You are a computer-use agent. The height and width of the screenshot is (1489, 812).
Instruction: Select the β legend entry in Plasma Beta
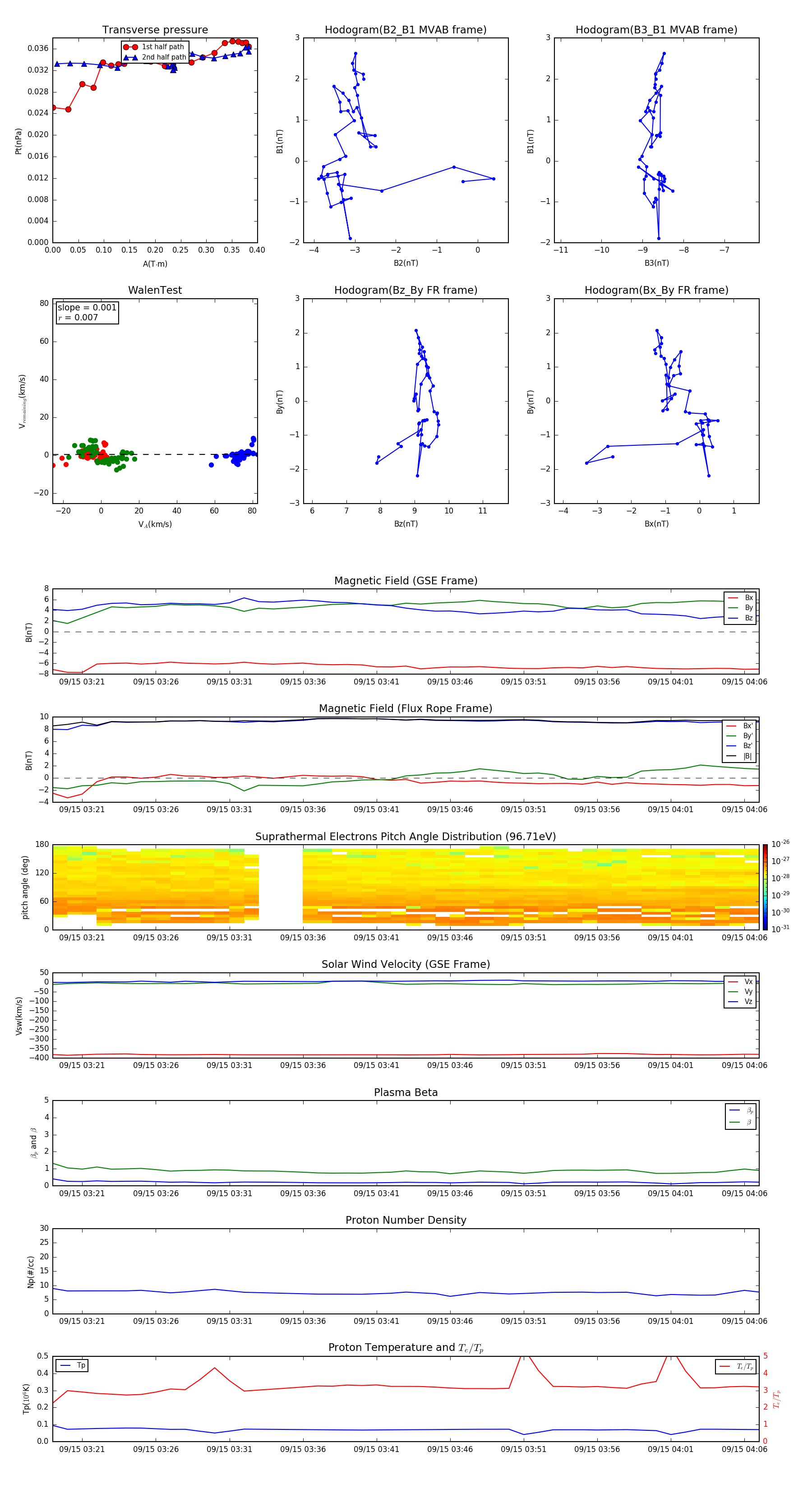pos(741,1122)
